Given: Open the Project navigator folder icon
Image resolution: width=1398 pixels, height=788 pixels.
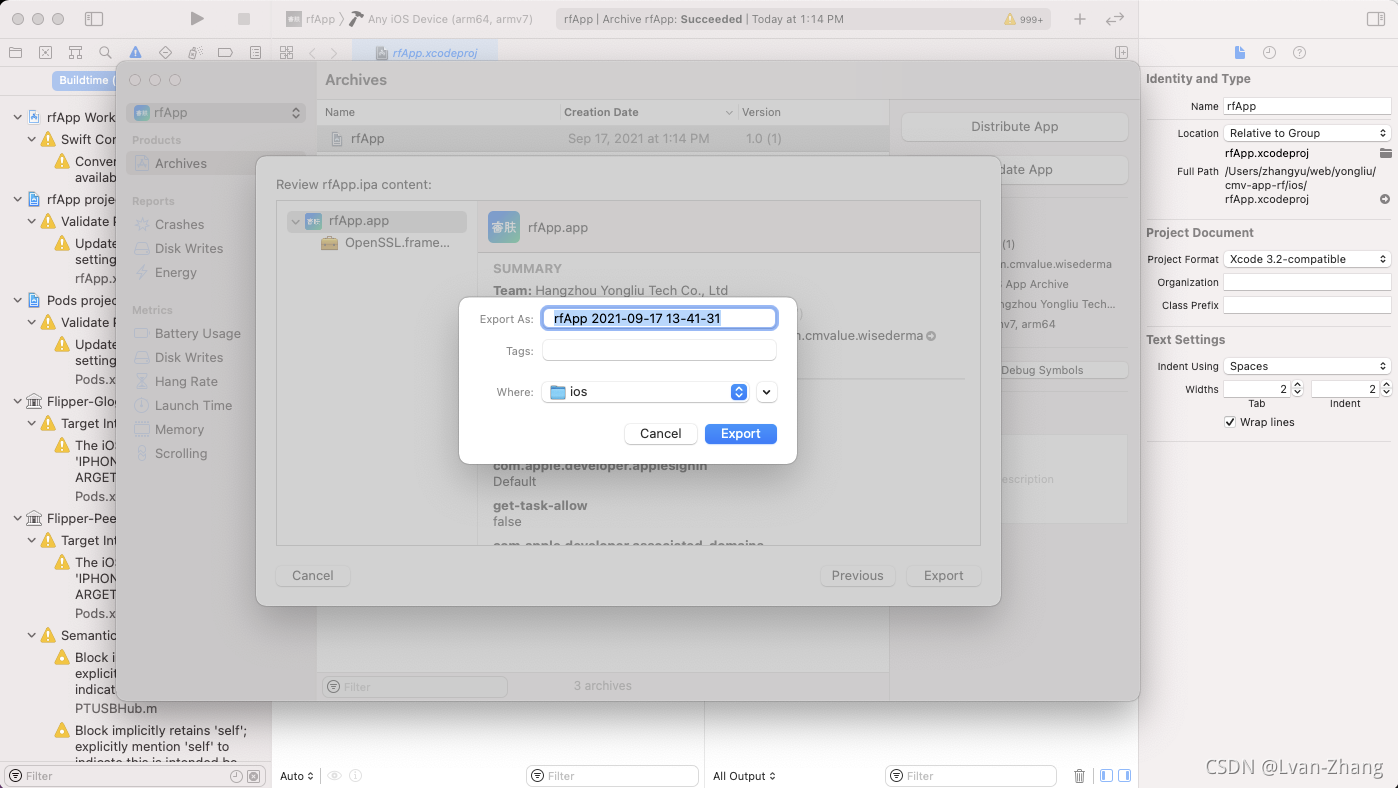Looking at the screenshot, I should tap(15, 52).
